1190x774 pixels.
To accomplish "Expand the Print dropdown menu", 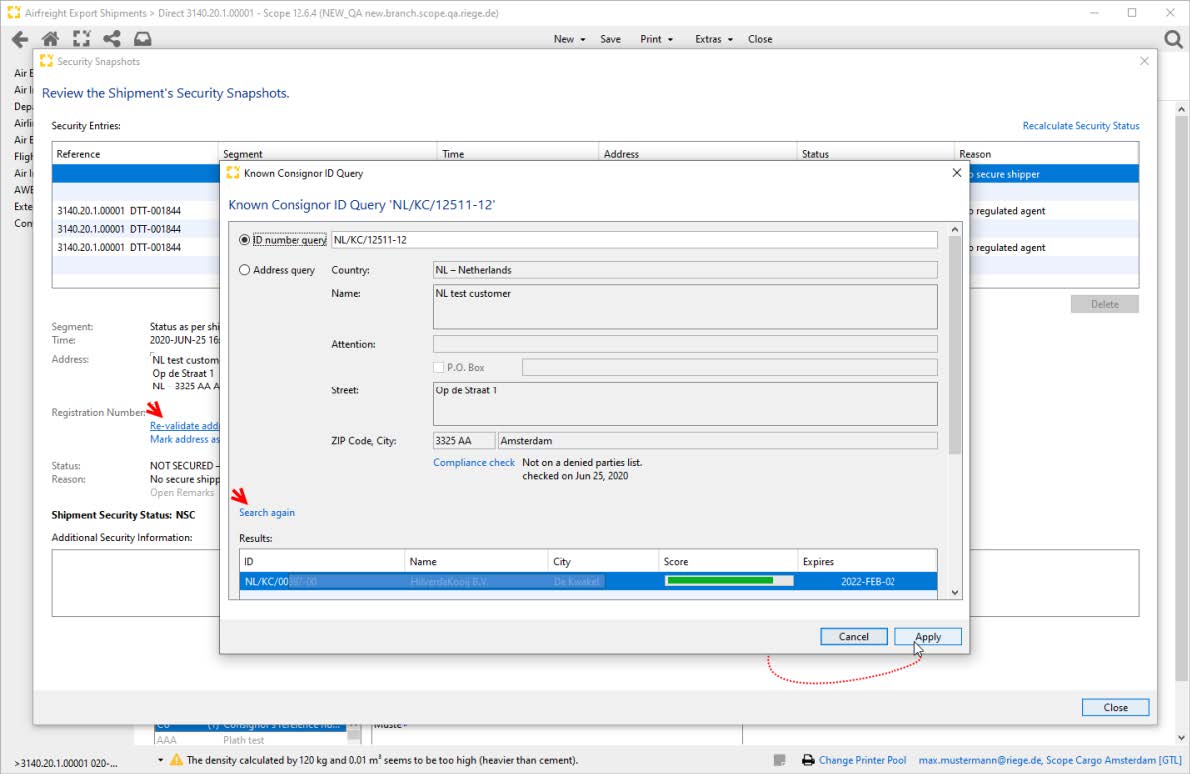I will (x=656, y=39).
